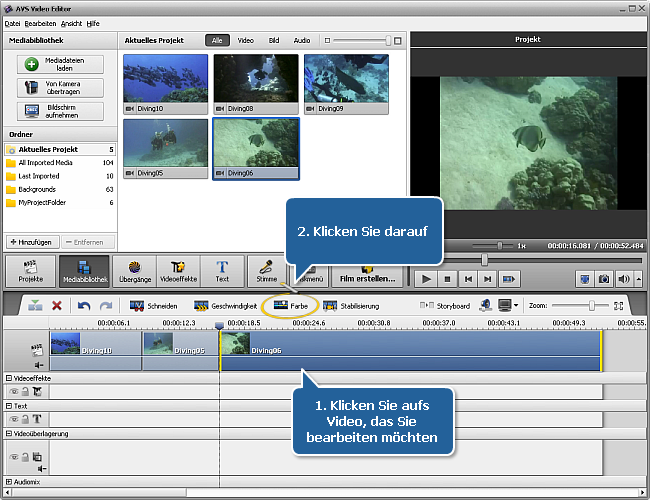Open the Übergänge (transitions) panel
This screenshot has height=500, width=650.
(x=134, y=272)
